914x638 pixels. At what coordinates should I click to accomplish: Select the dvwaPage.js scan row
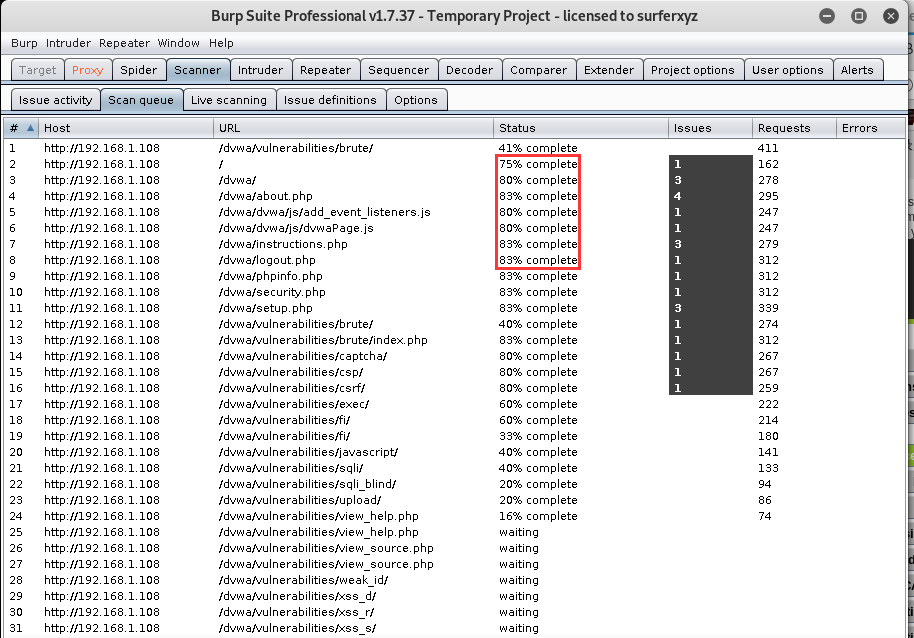455,228
